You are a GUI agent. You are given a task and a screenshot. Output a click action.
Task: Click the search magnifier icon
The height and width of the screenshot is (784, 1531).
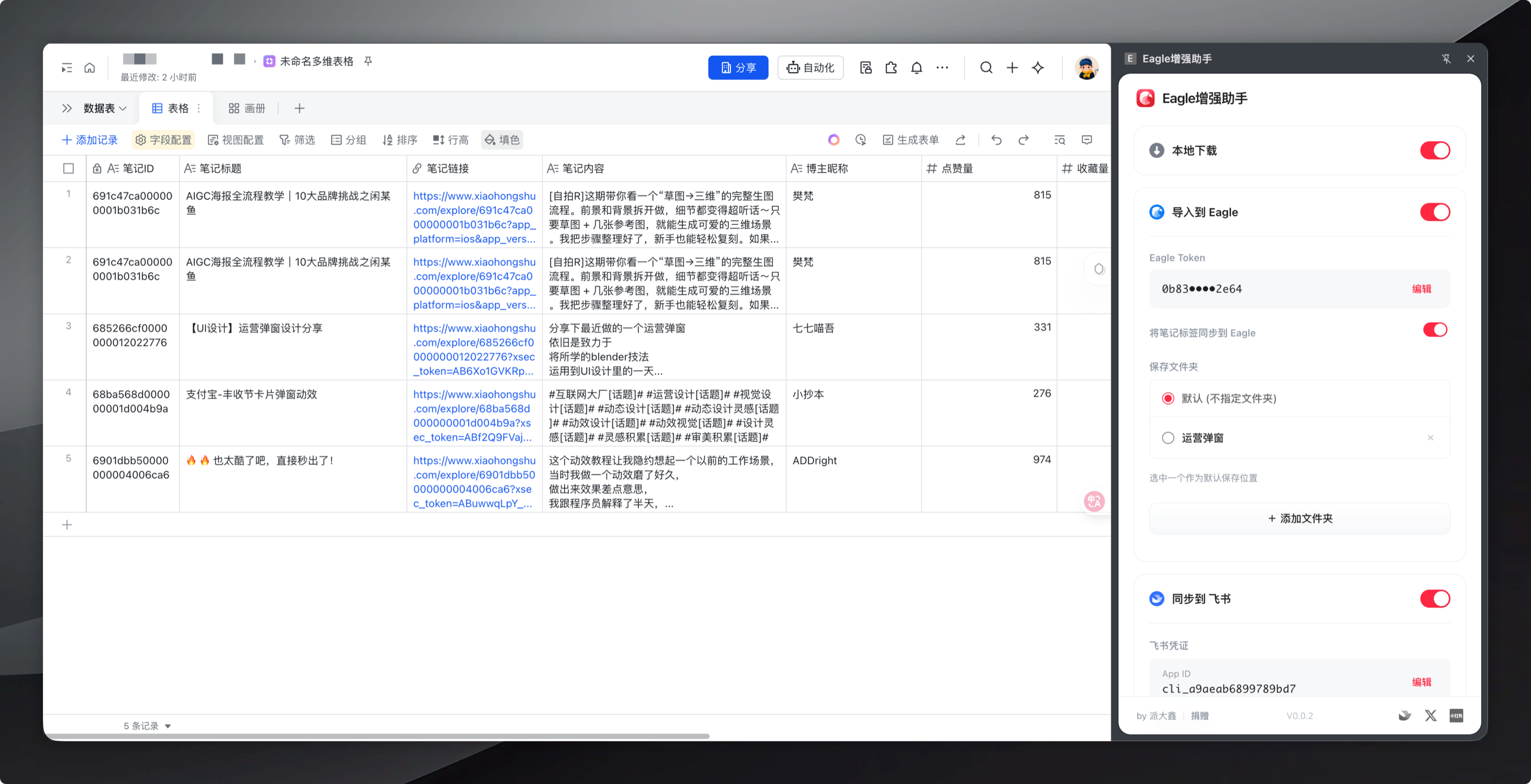click(x=986, y=67)
